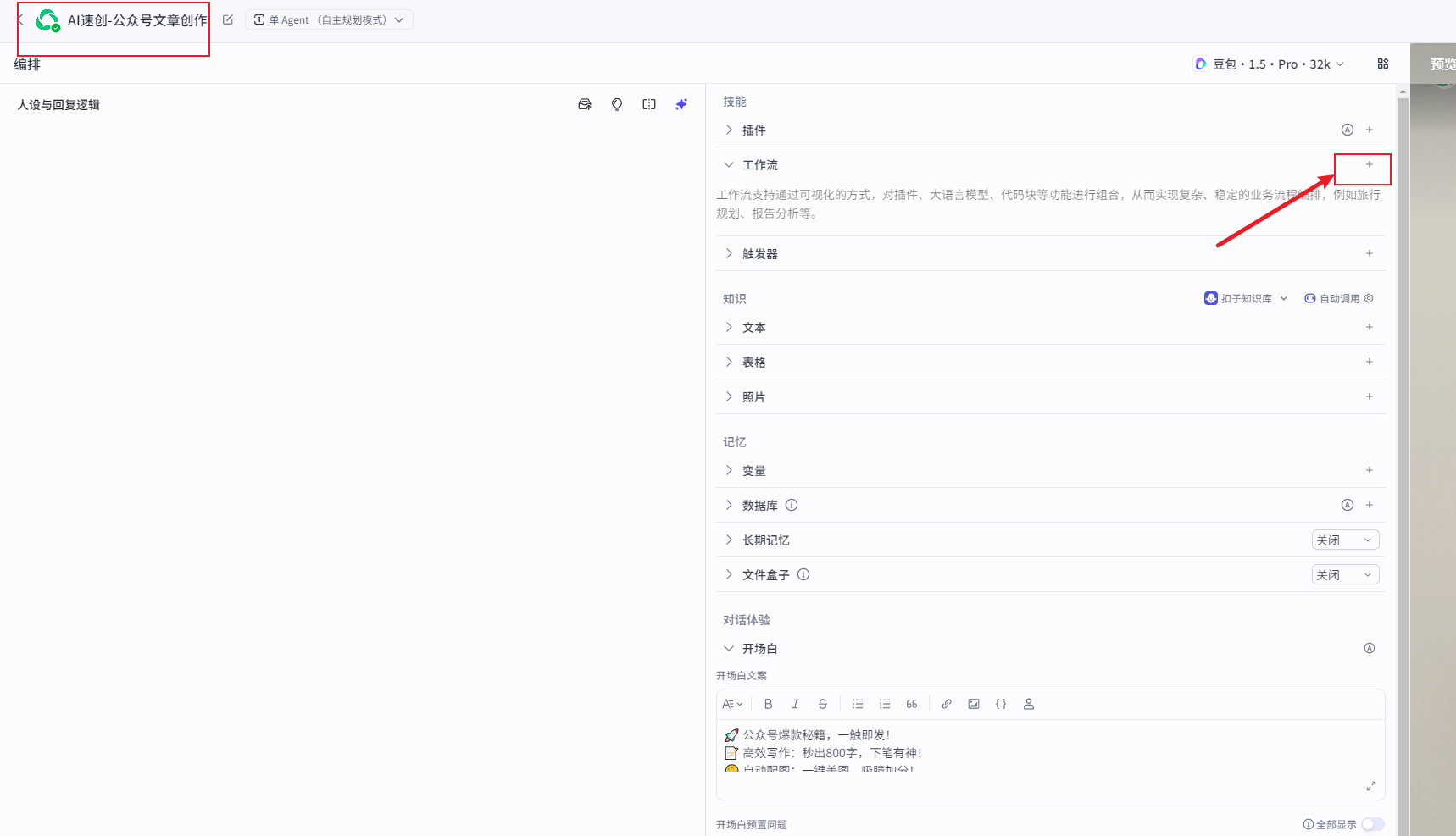1456x836 pixels.
Task: Expand the 插件 section
Action: pos(729,130)
